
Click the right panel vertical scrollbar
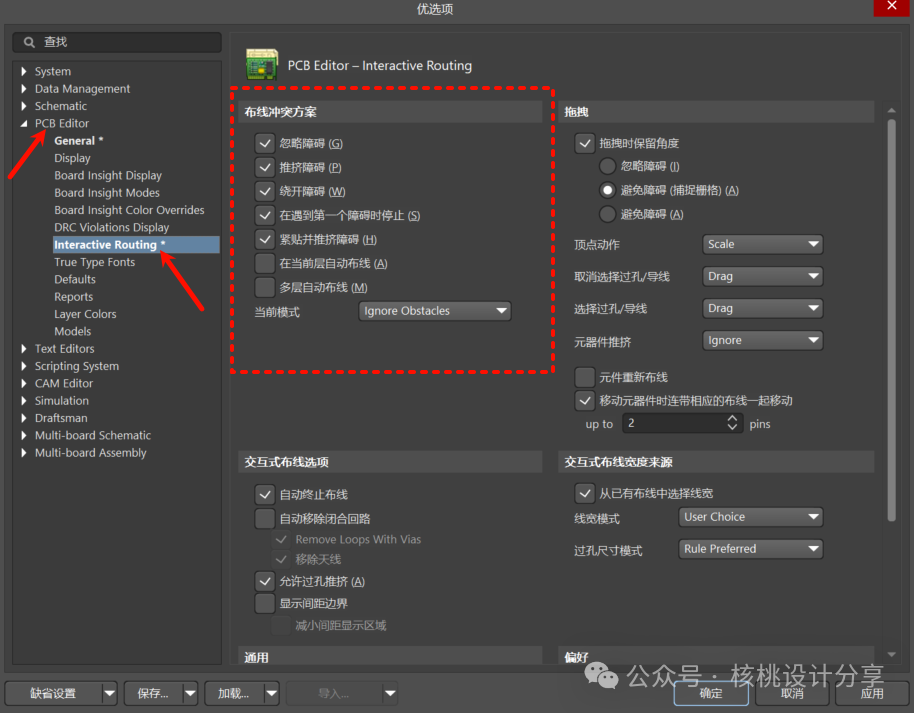pyautogui.click(x=891, y=320)
